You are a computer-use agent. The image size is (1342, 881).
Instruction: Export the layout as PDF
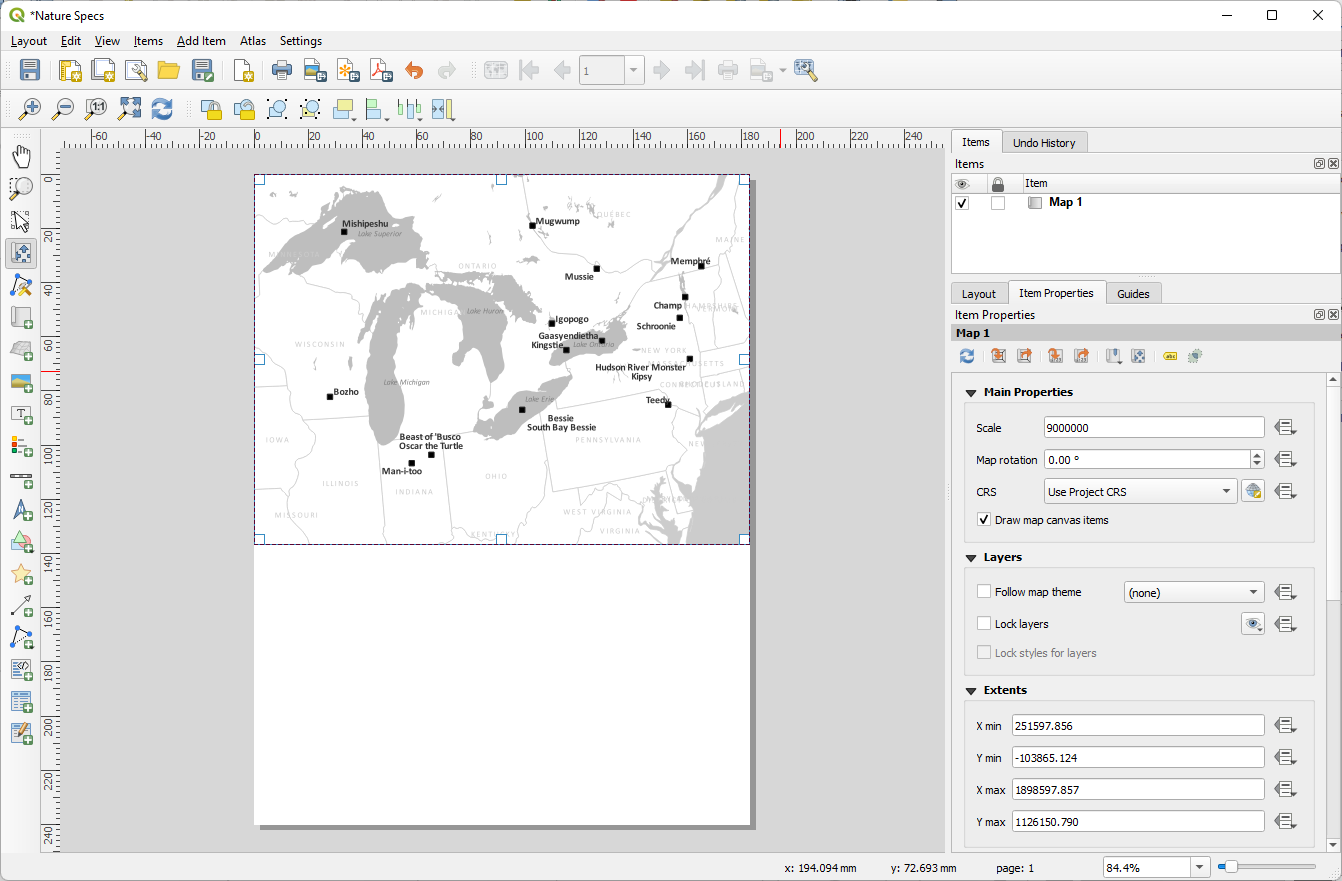[381, 70]
